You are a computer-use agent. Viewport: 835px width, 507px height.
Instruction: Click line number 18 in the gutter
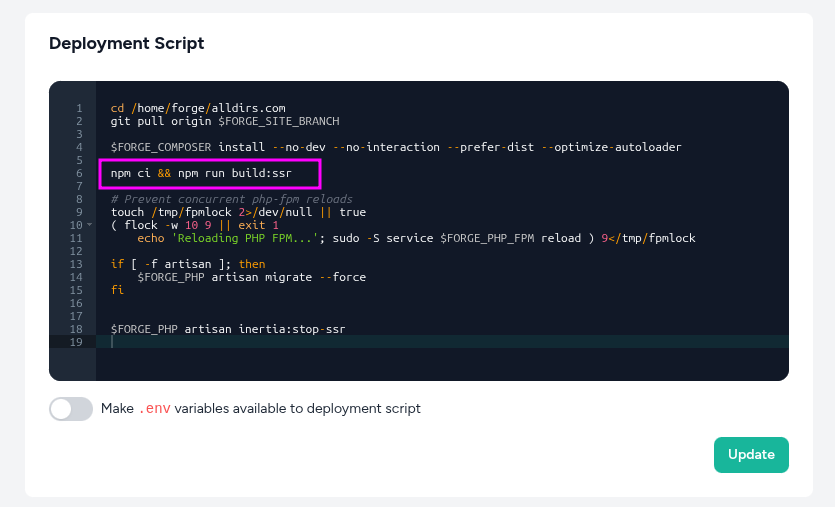(x=76, y=329)
